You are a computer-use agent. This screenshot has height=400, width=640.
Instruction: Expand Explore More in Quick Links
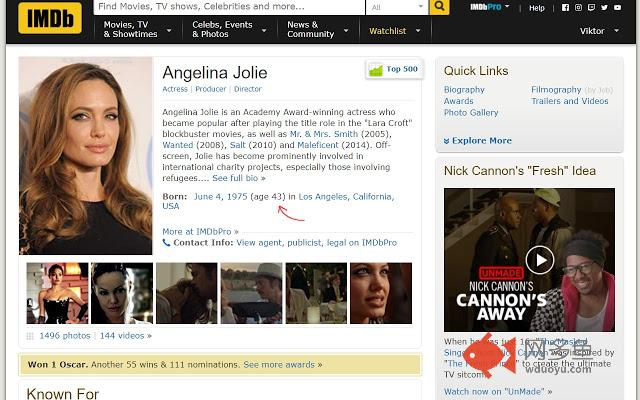pyautogui.click(x=478, y=141)
